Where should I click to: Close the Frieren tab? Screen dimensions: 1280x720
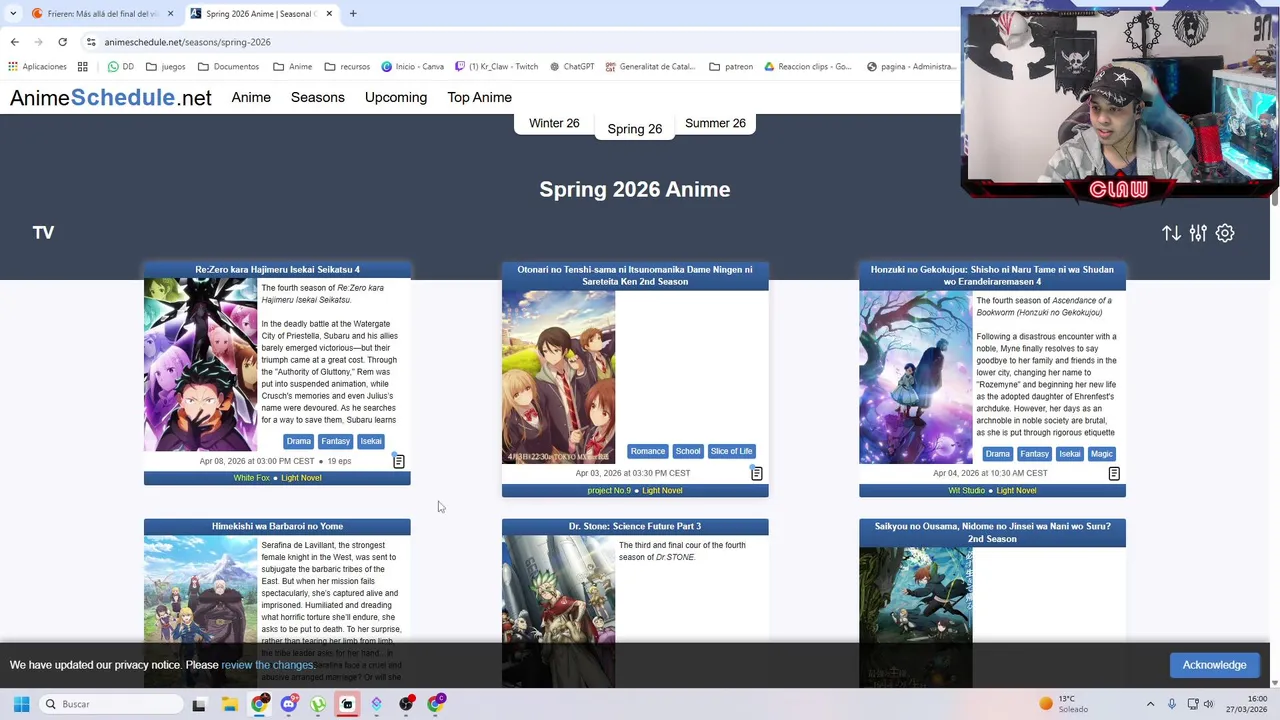[x=170, y=14]
